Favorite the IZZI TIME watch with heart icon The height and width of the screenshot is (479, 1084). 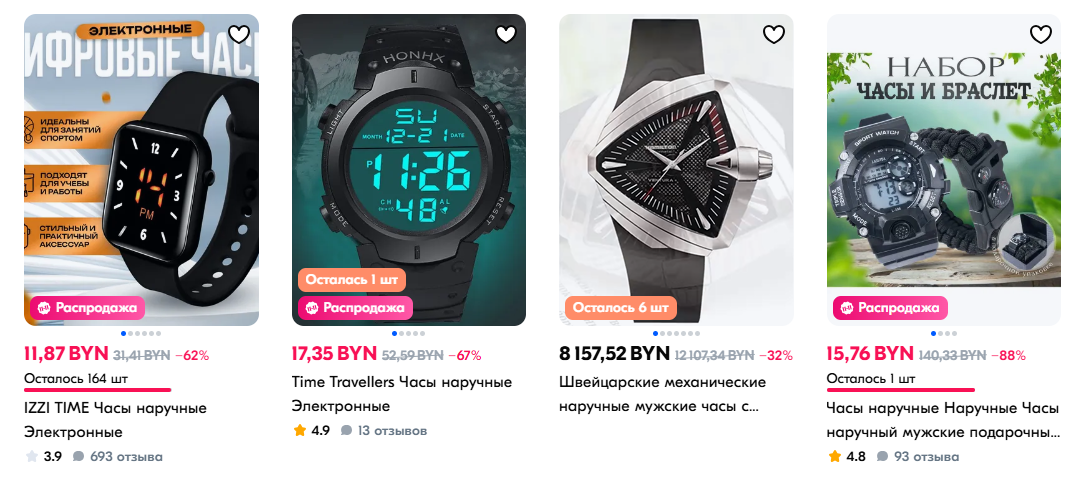click(239, 34)
